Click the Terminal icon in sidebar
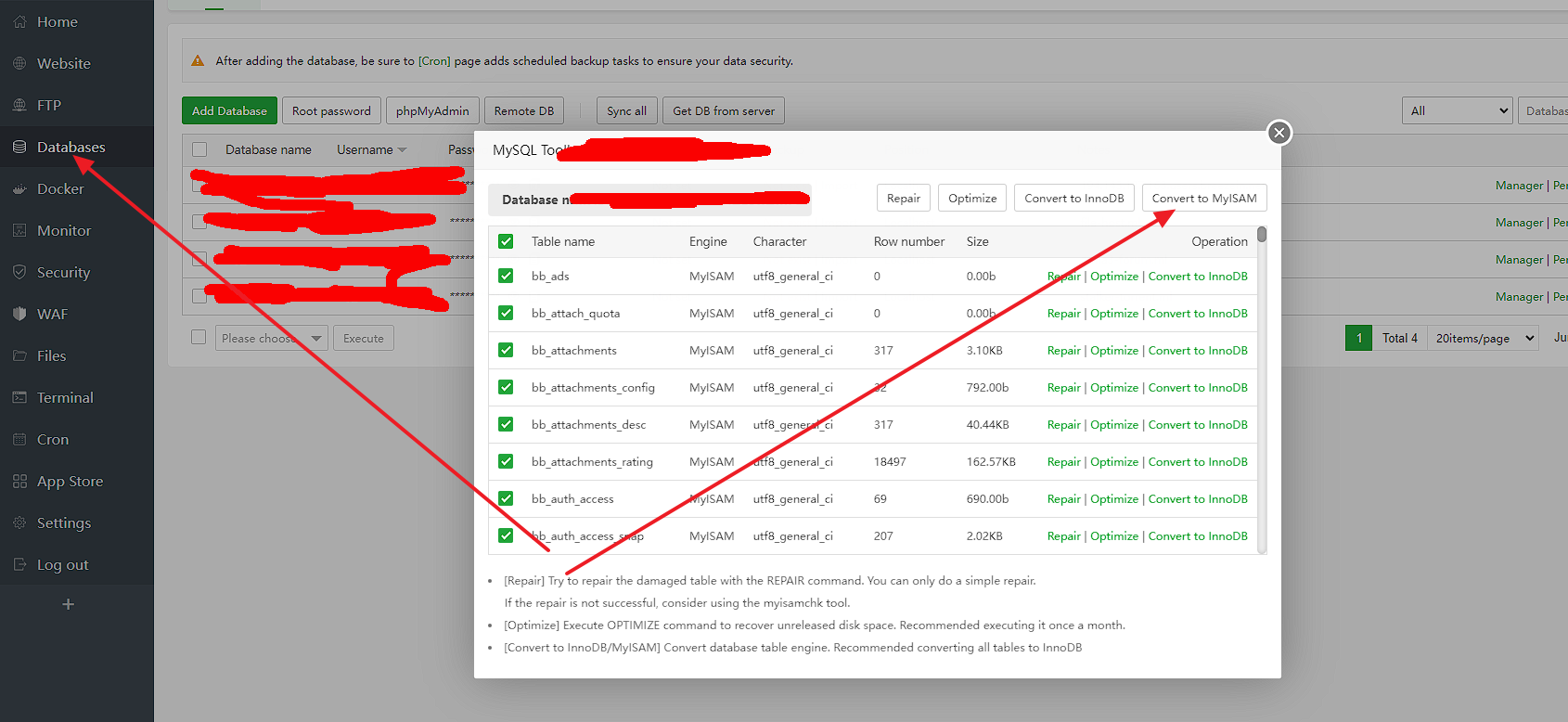Viewport: 1568px width, 722px height. [x=19, y=397]
